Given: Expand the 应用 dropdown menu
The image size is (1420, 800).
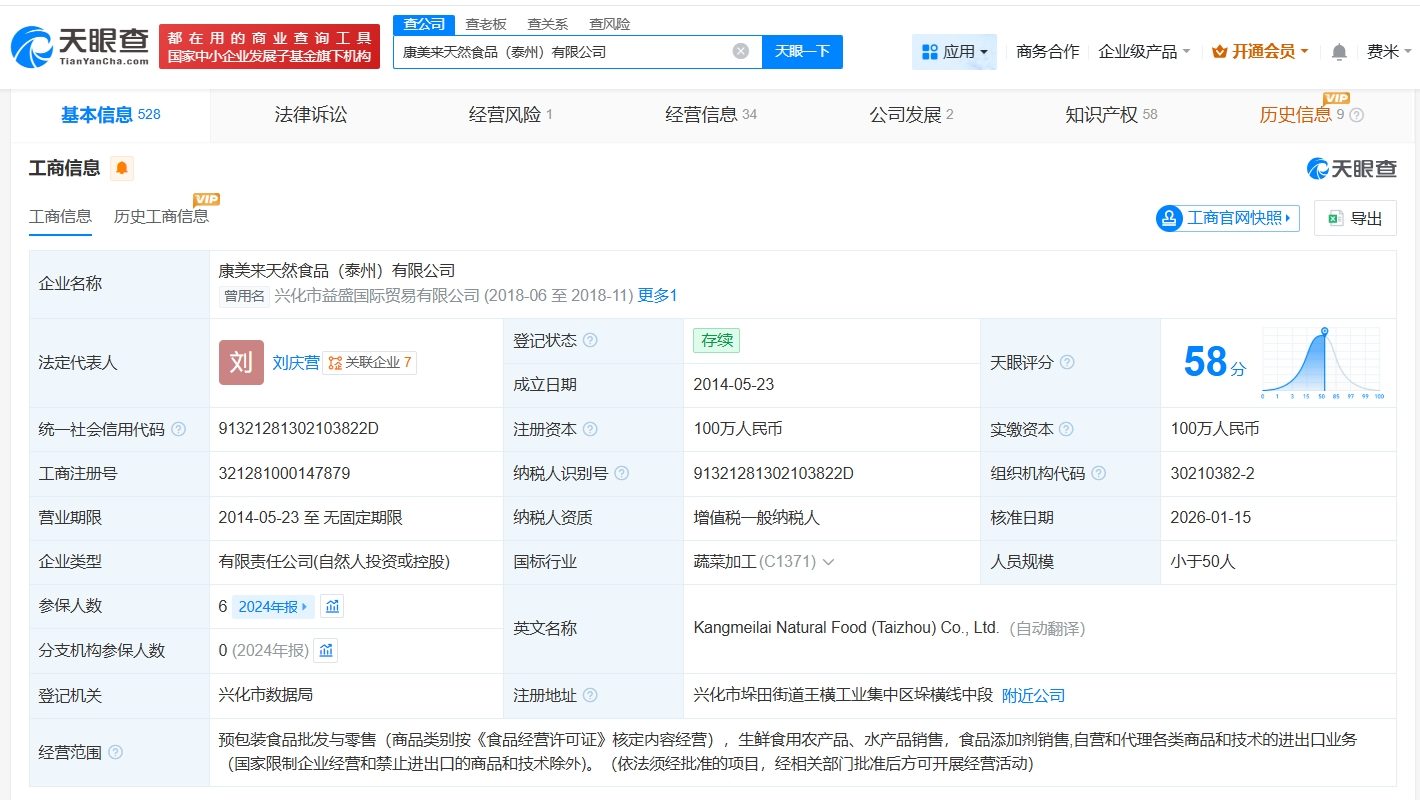Looking at the screenshot, I should pyautogui.click(x=954, y=52).
